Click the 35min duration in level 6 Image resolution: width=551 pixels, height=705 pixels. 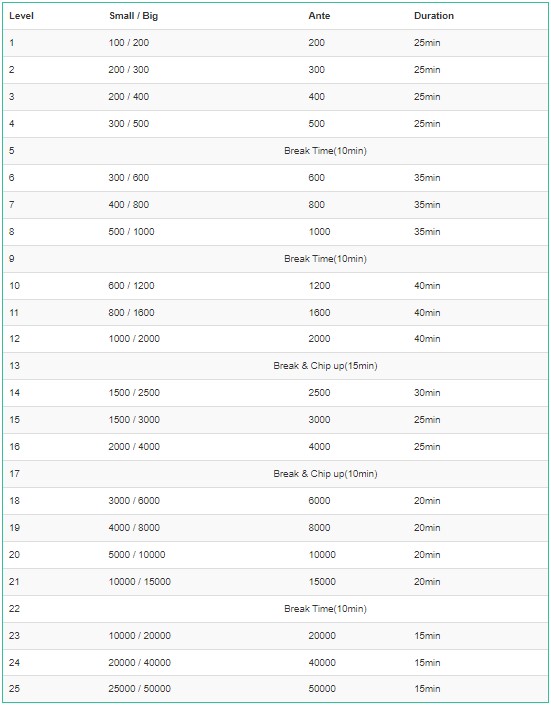(x=427, y=178)
